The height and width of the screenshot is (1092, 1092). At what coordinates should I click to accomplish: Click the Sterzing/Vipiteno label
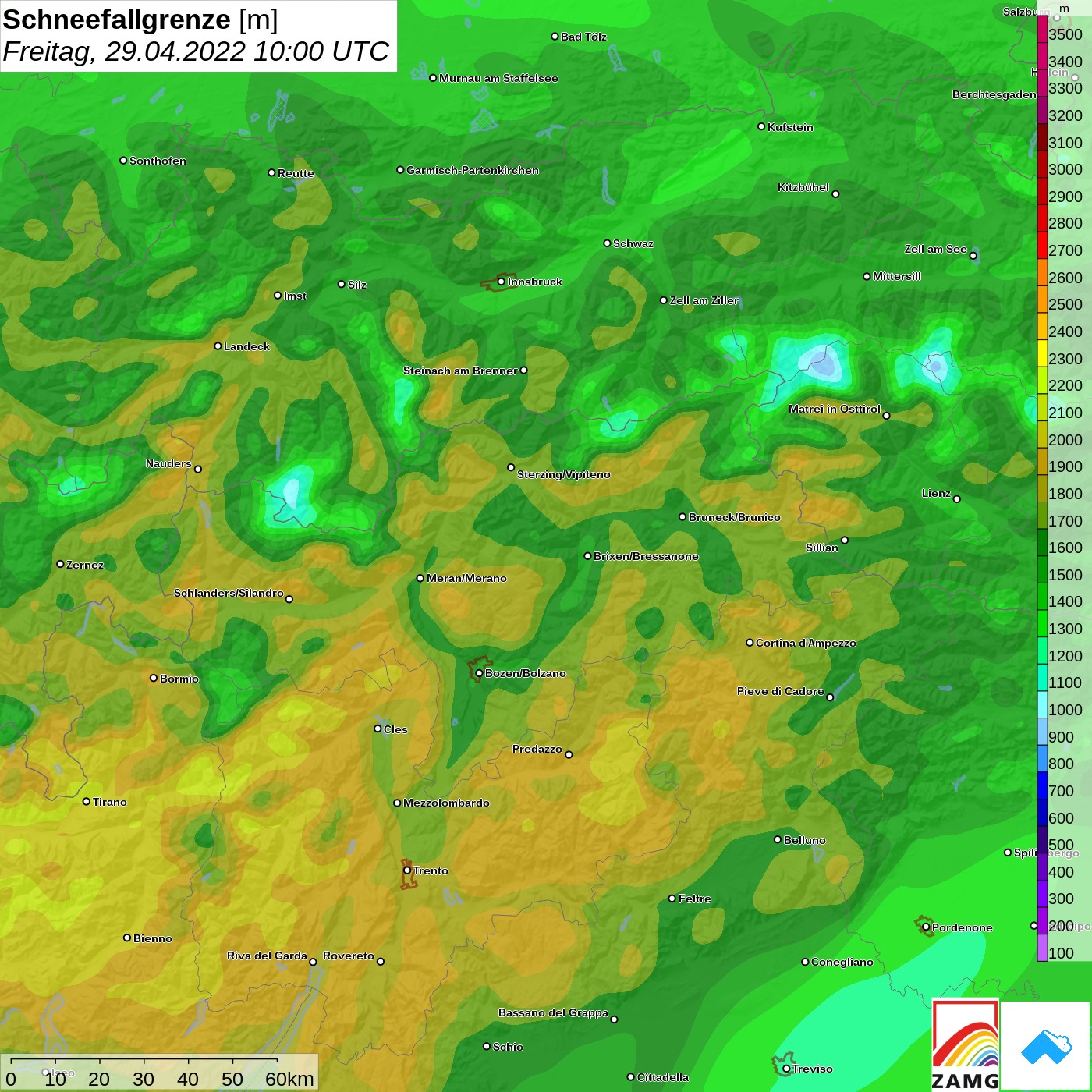tap(564, 474)
